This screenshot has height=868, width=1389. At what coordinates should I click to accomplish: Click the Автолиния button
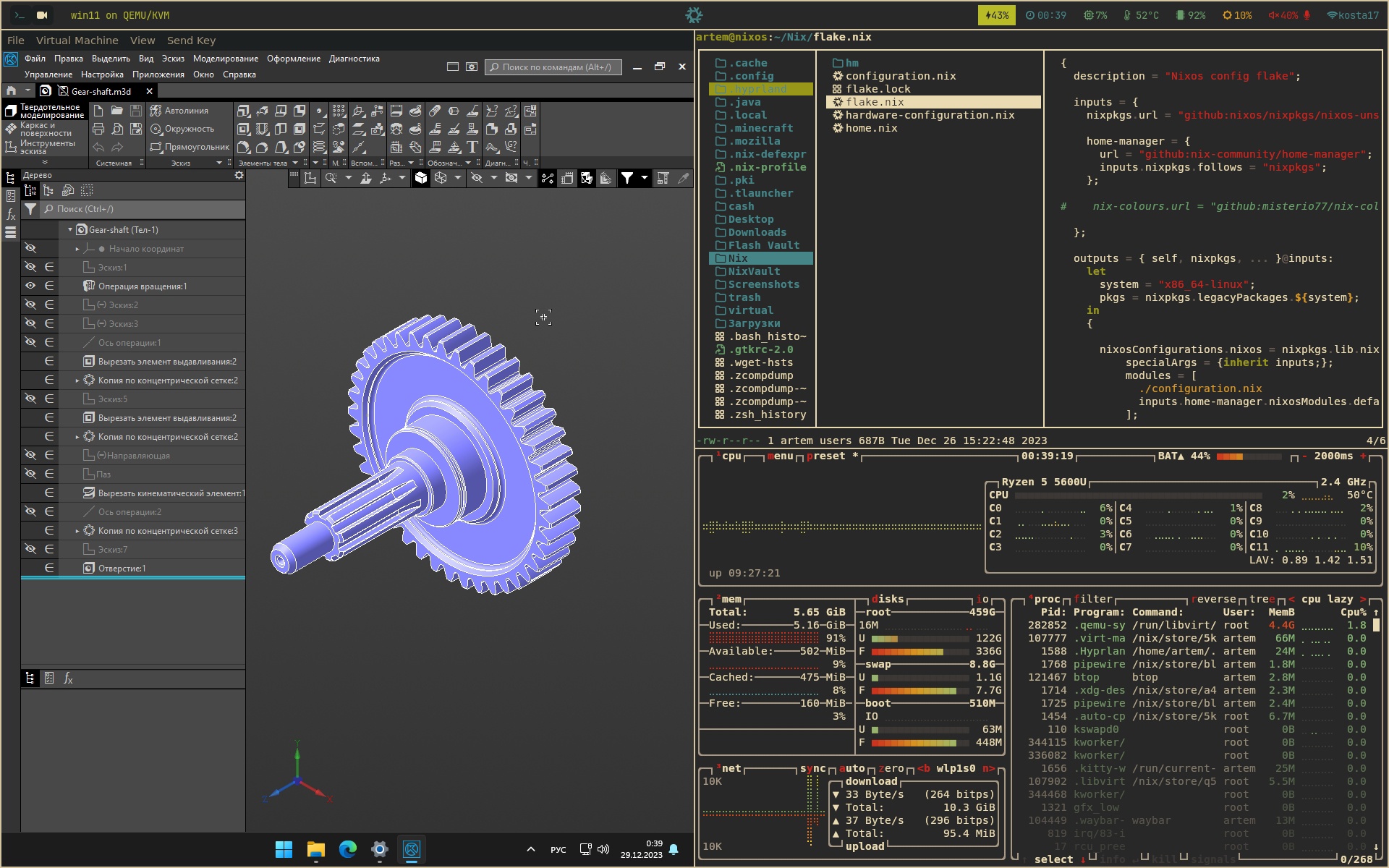tap(179, 111)
